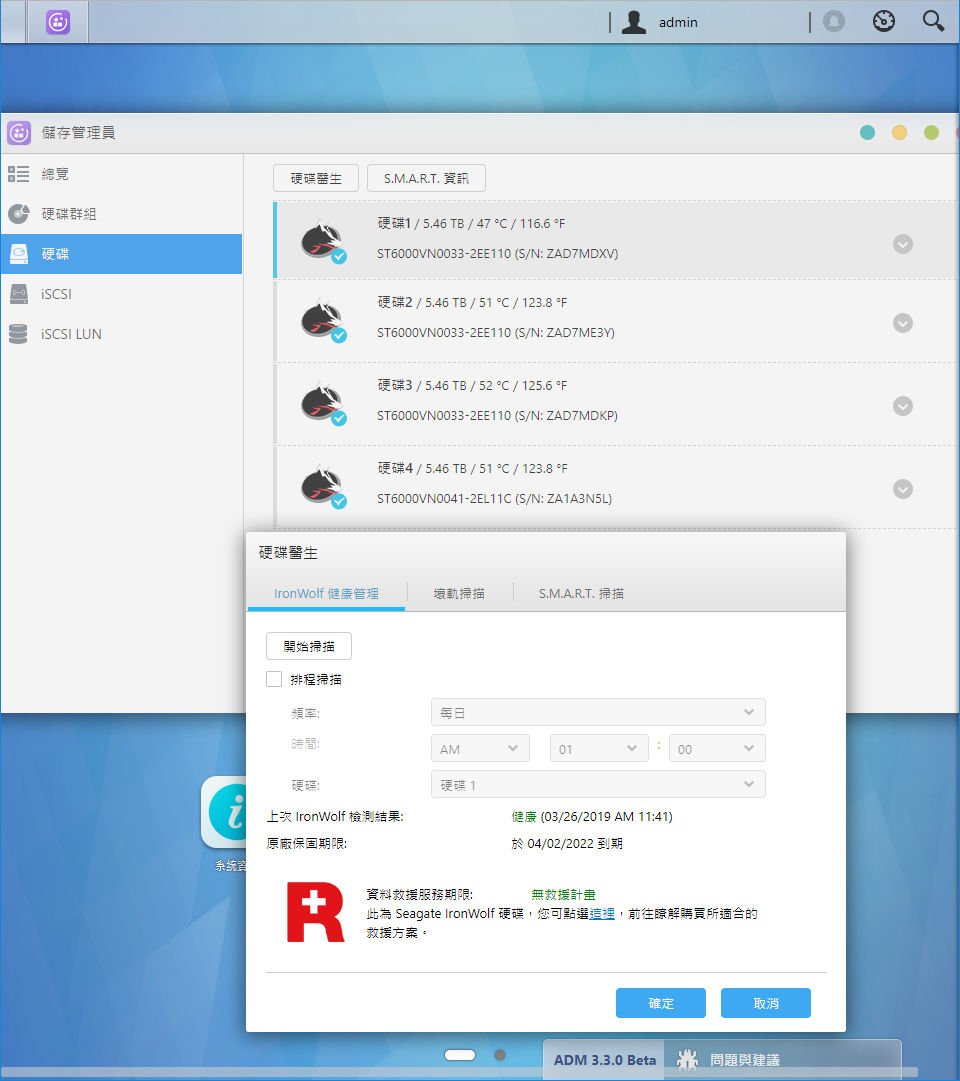Click the IronWolf icon for 硬碟2
The image size is (960, 1081).
point(323,320)
